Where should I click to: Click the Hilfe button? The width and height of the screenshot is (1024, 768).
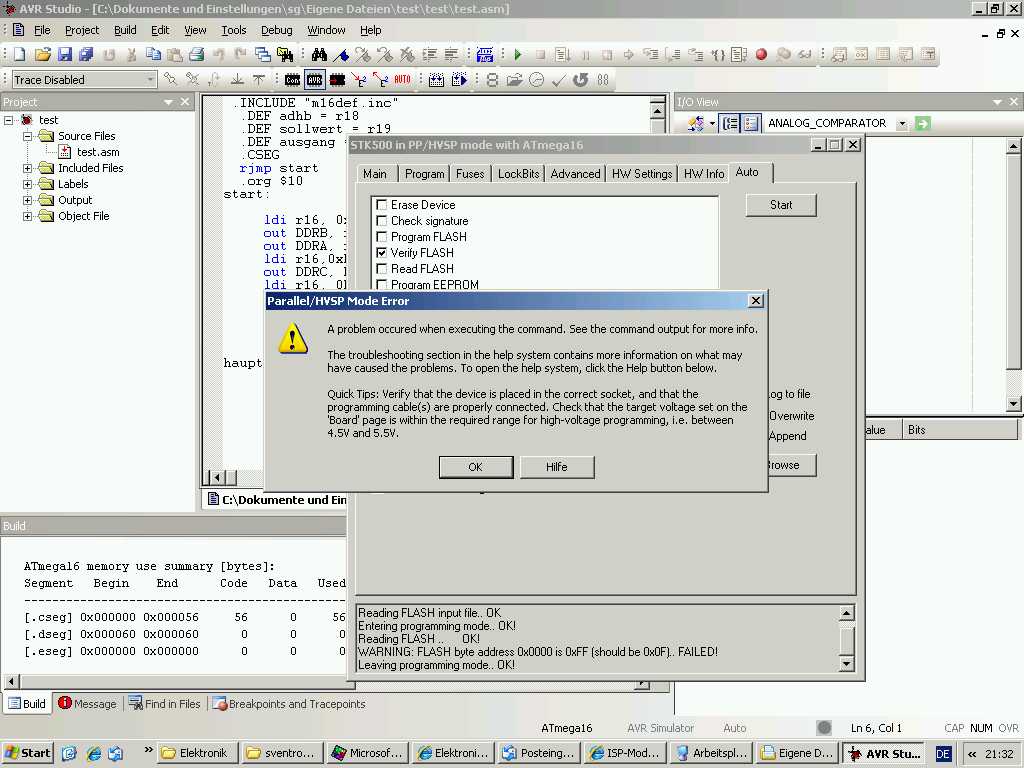(556, 467)
